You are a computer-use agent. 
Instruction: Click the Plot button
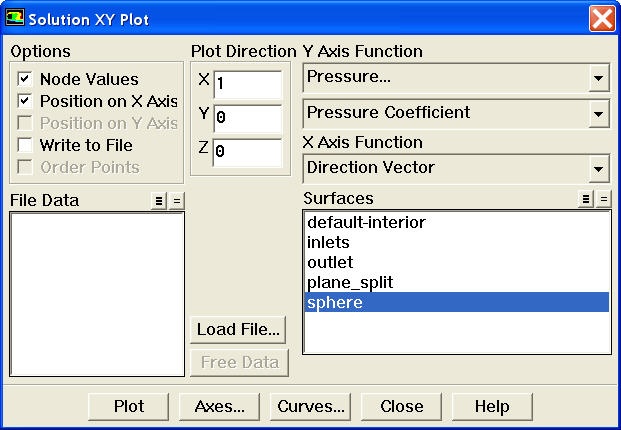[x=129, y=407]
